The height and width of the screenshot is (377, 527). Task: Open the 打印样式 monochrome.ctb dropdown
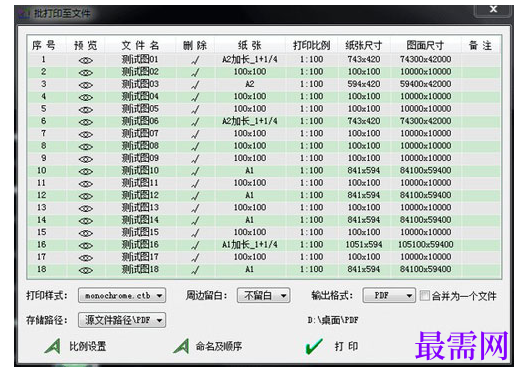click(x=122, y=296)
